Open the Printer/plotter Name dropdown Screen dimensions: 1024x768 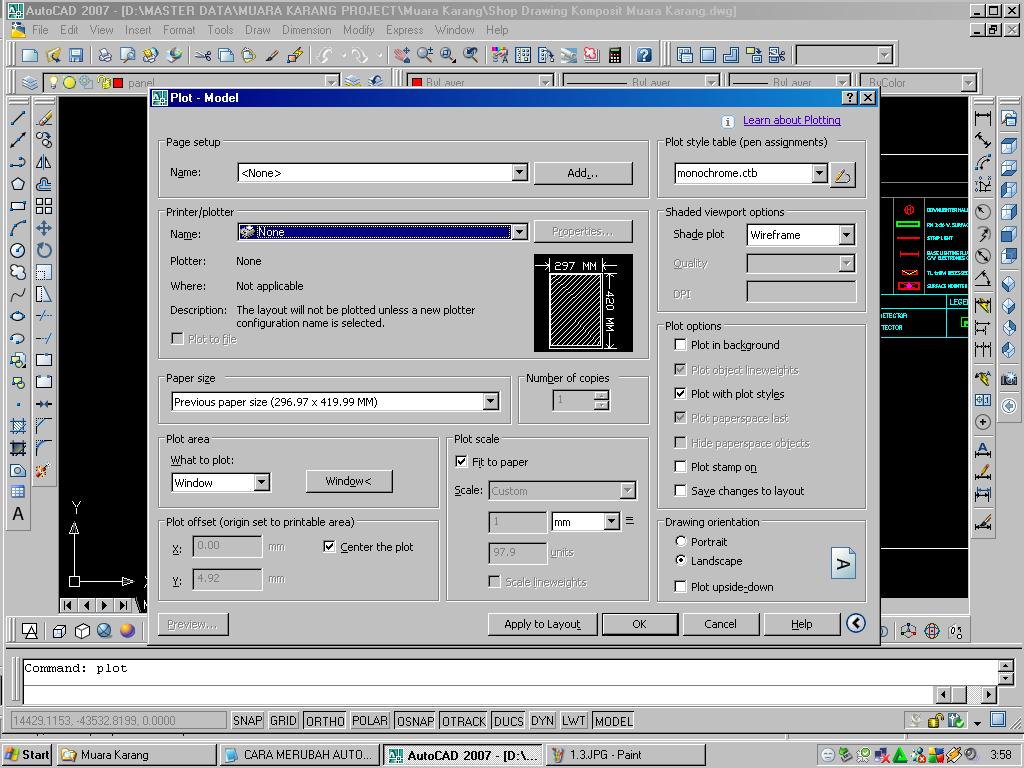click(520, 232)
